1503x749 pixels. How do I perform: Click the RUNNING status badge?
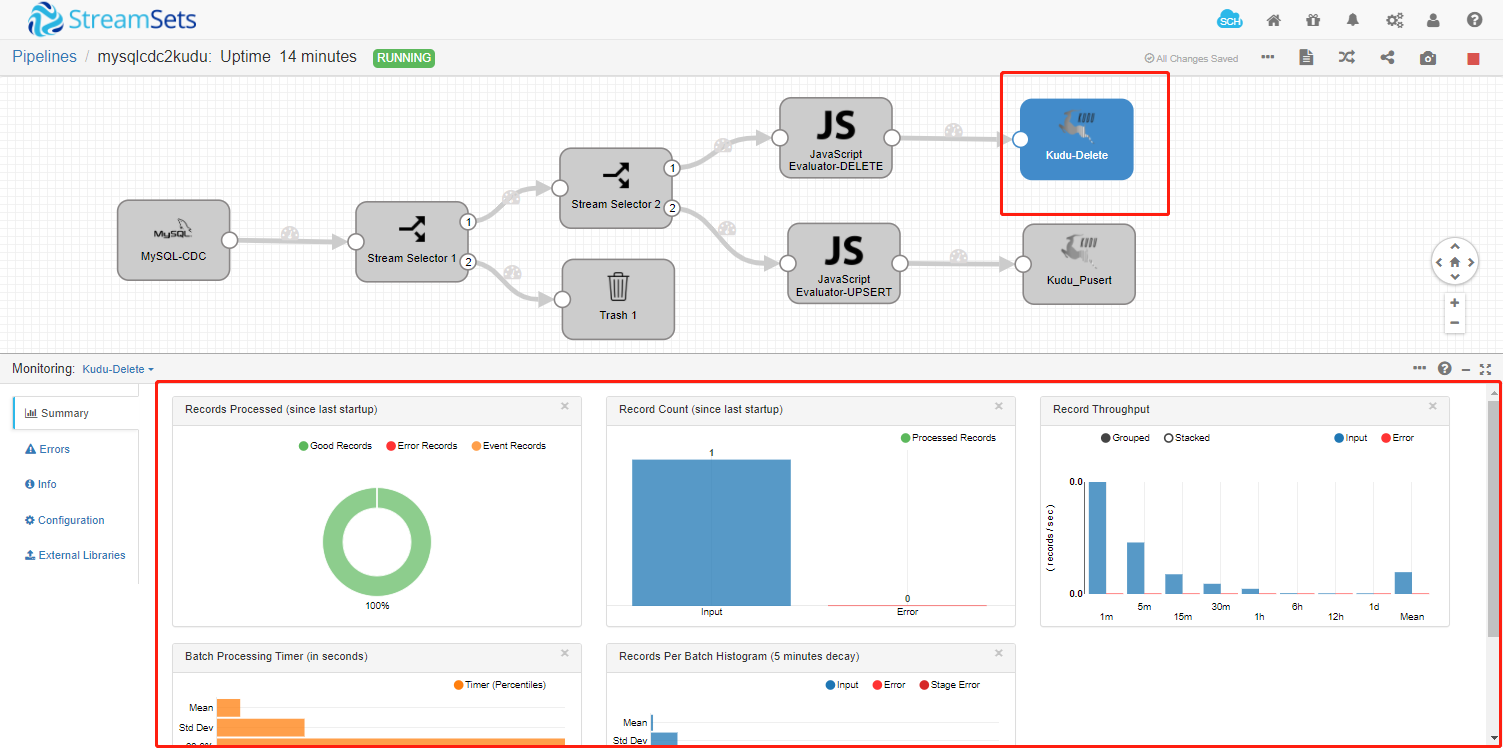[404, 58]
